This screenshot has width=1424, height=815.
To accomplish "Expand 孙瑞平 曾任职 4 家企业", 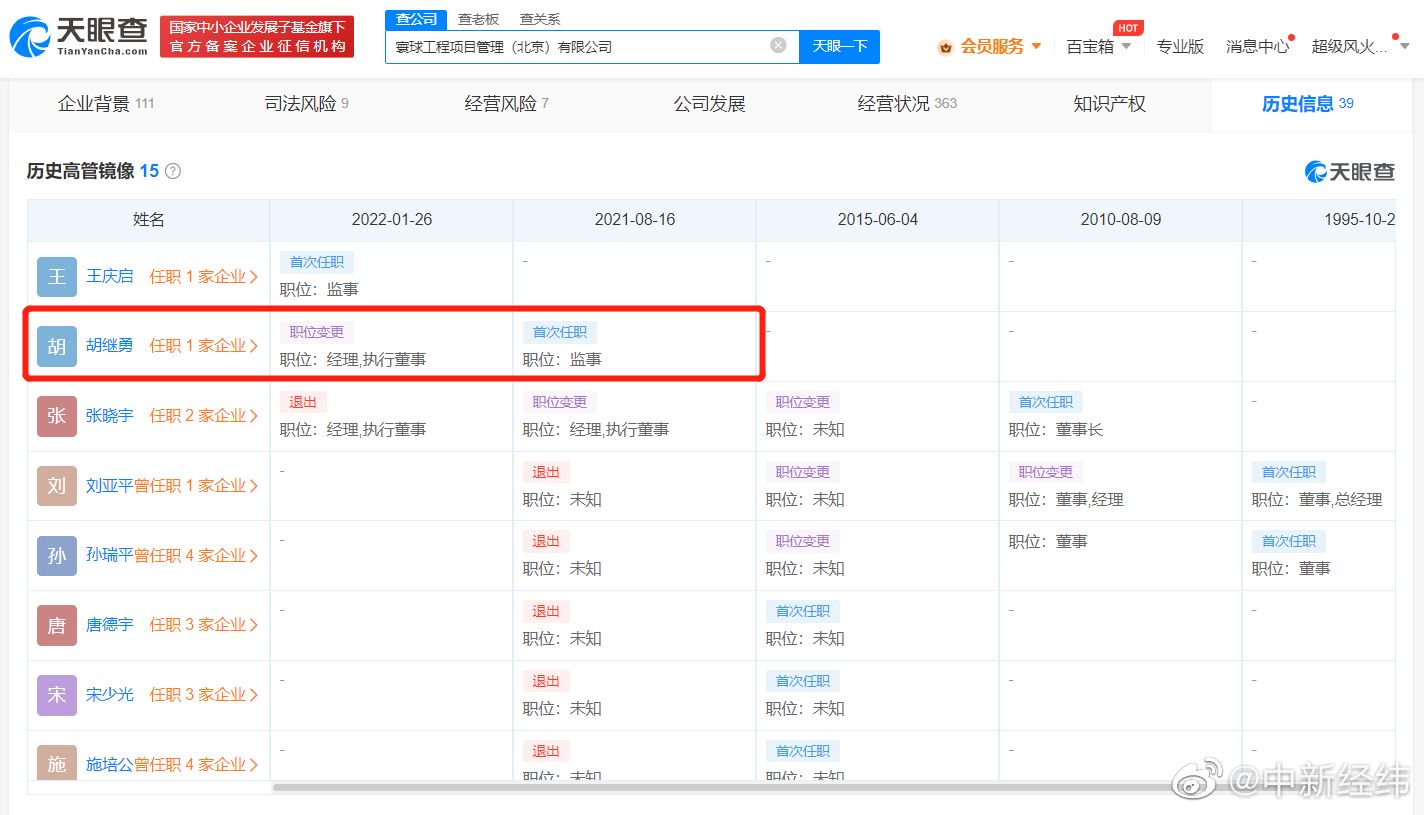I will 196,555.
